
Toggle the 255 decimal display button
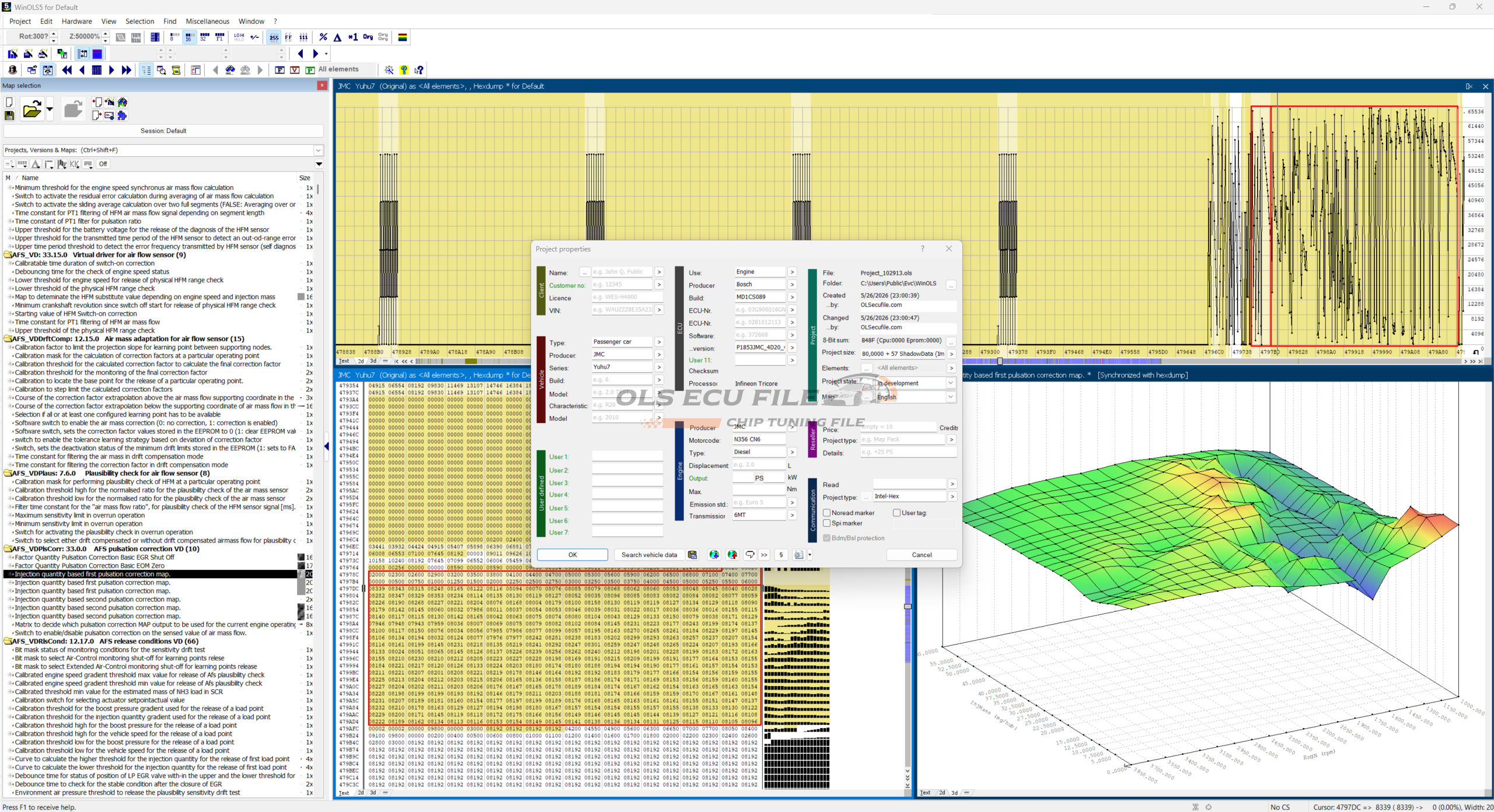(274, 37)
